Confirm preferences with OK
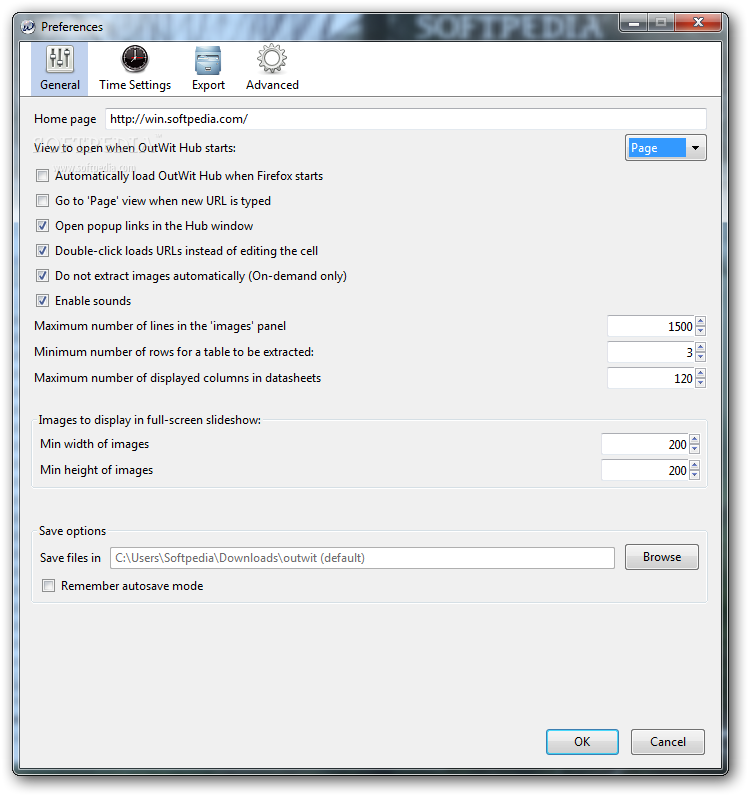 pyautogui.click(x=582, y=742)
